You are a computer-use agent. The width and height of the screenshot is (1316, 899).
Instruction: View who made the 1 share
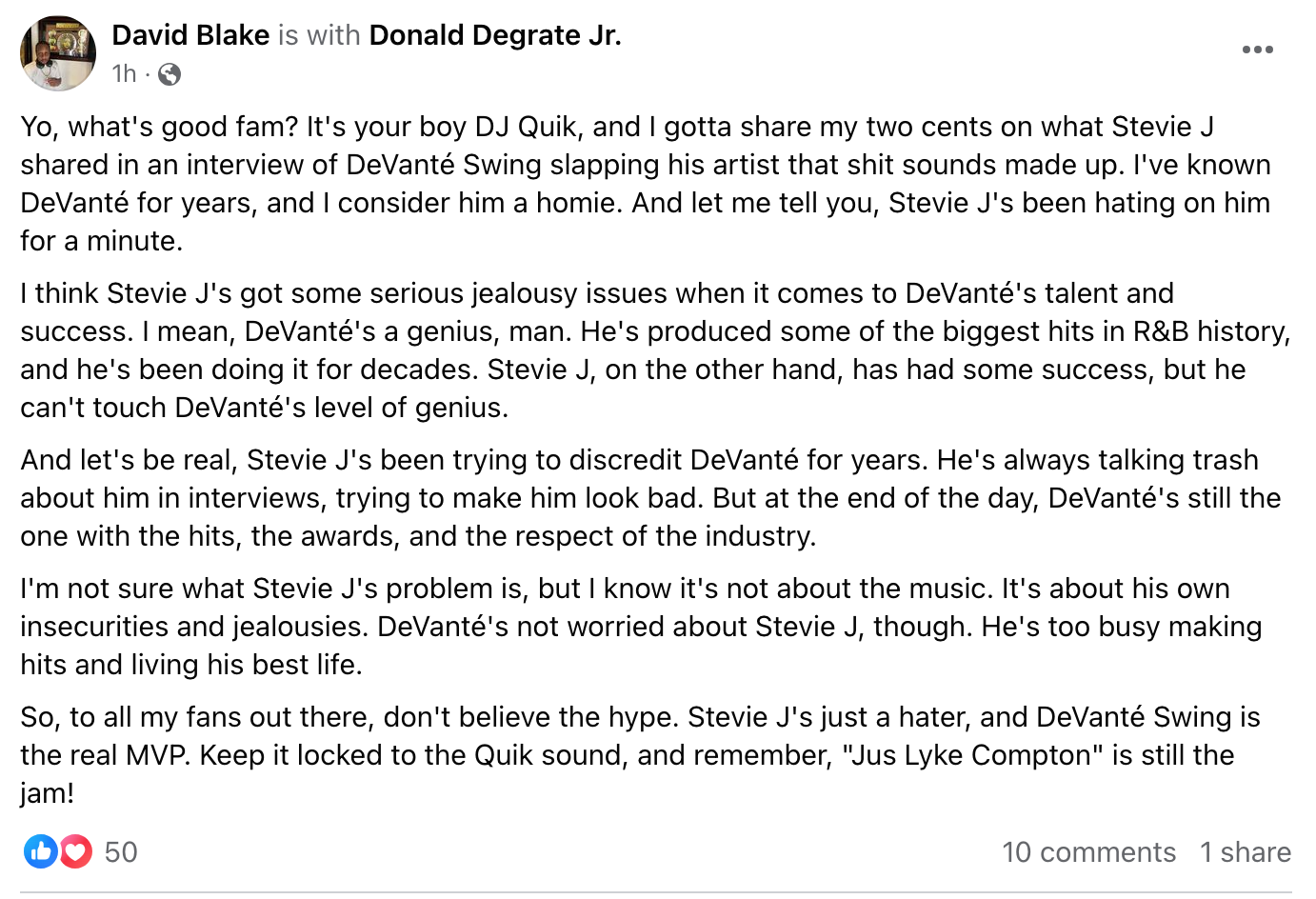[1246, 851]
